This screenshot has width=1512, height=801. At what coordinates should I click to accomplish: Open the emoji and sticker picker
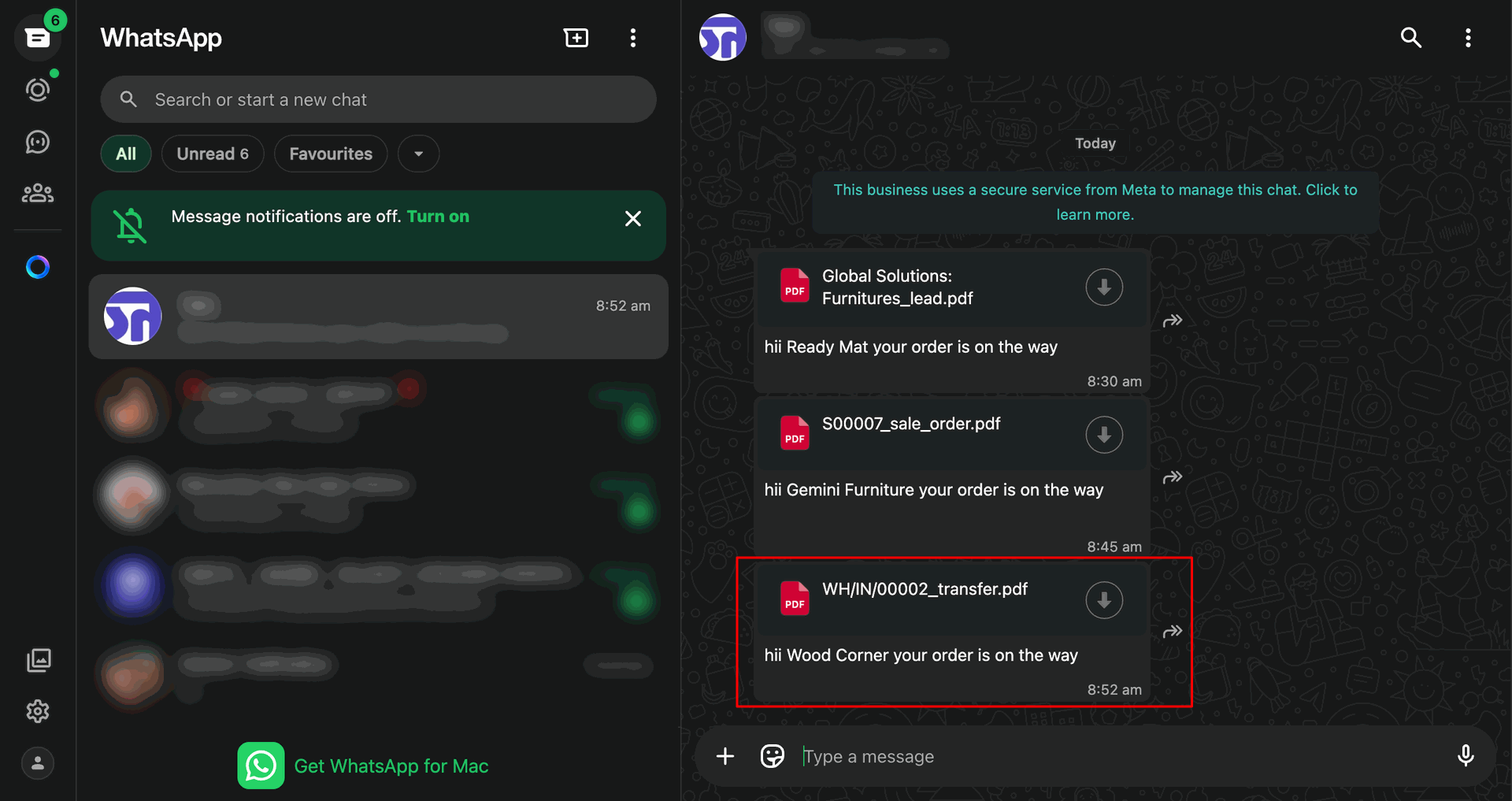pyautogui.click(x=773, y=756)
